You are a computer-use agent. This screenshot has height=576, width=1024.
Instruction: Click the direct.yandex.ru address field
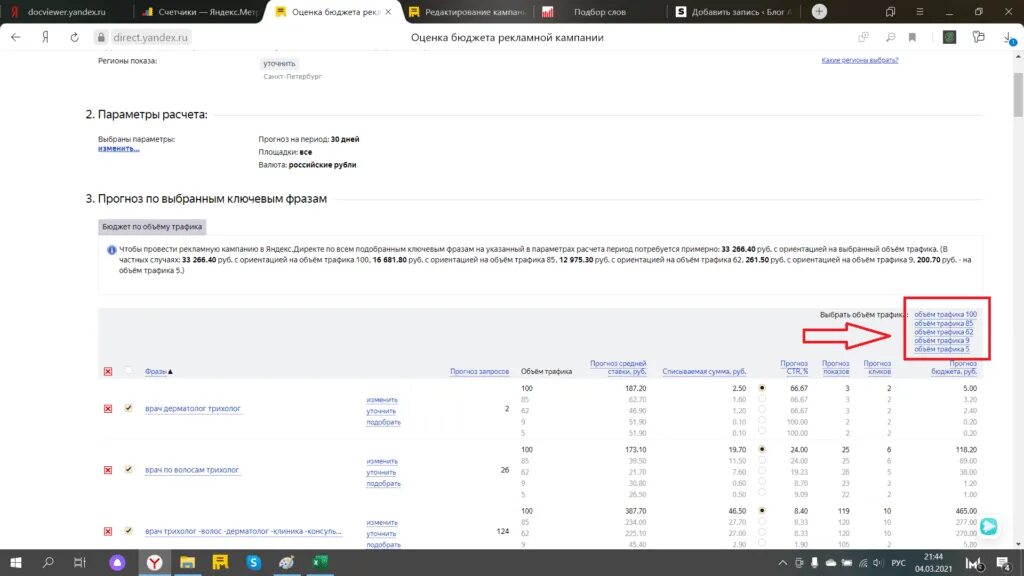click(150, 38)
